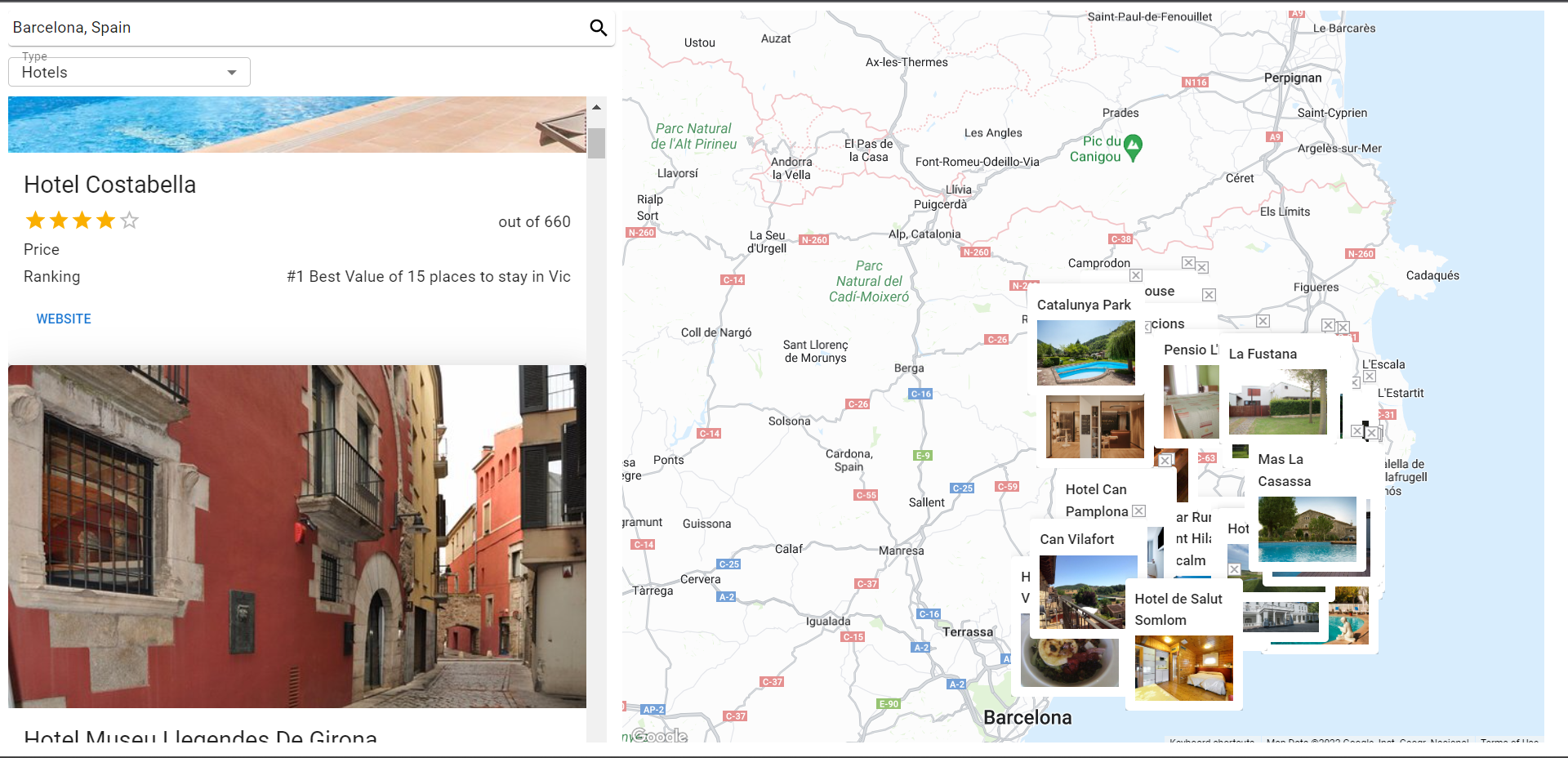Click the white hotel building photo
1568x758 pixels.
1281,617
